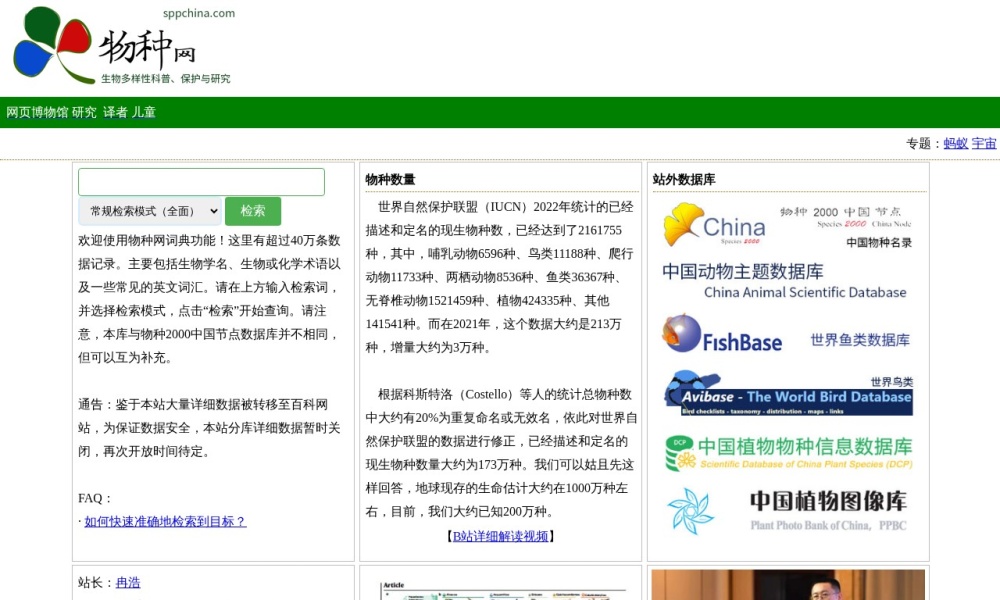
Task: Click the 物种网 clover logo
Action: point(48,47)
